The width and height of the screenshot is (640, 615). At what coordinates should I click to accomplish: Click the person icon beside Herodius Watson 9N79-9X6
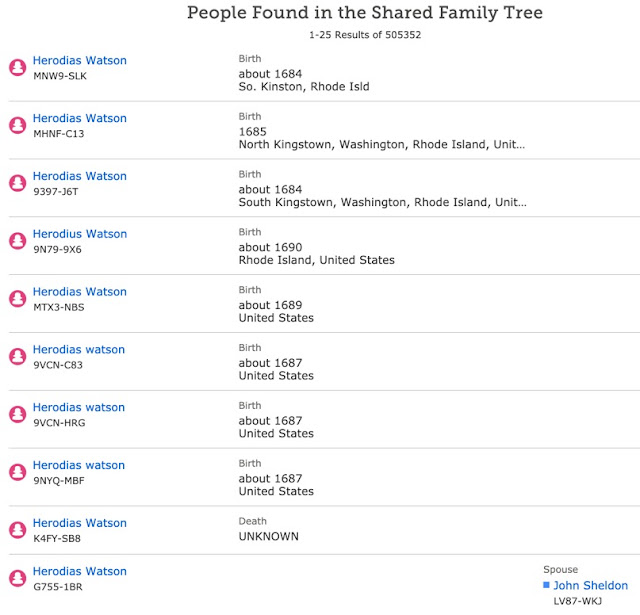(18, 241)
